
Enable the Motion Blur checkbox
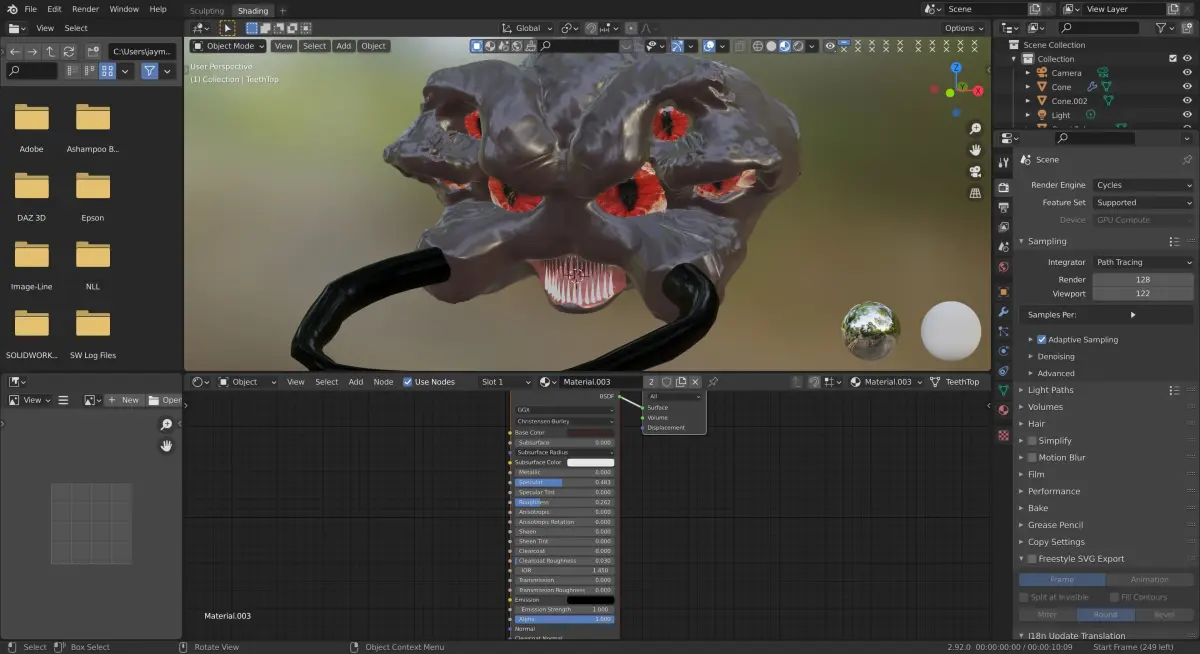coord(1031,458)
